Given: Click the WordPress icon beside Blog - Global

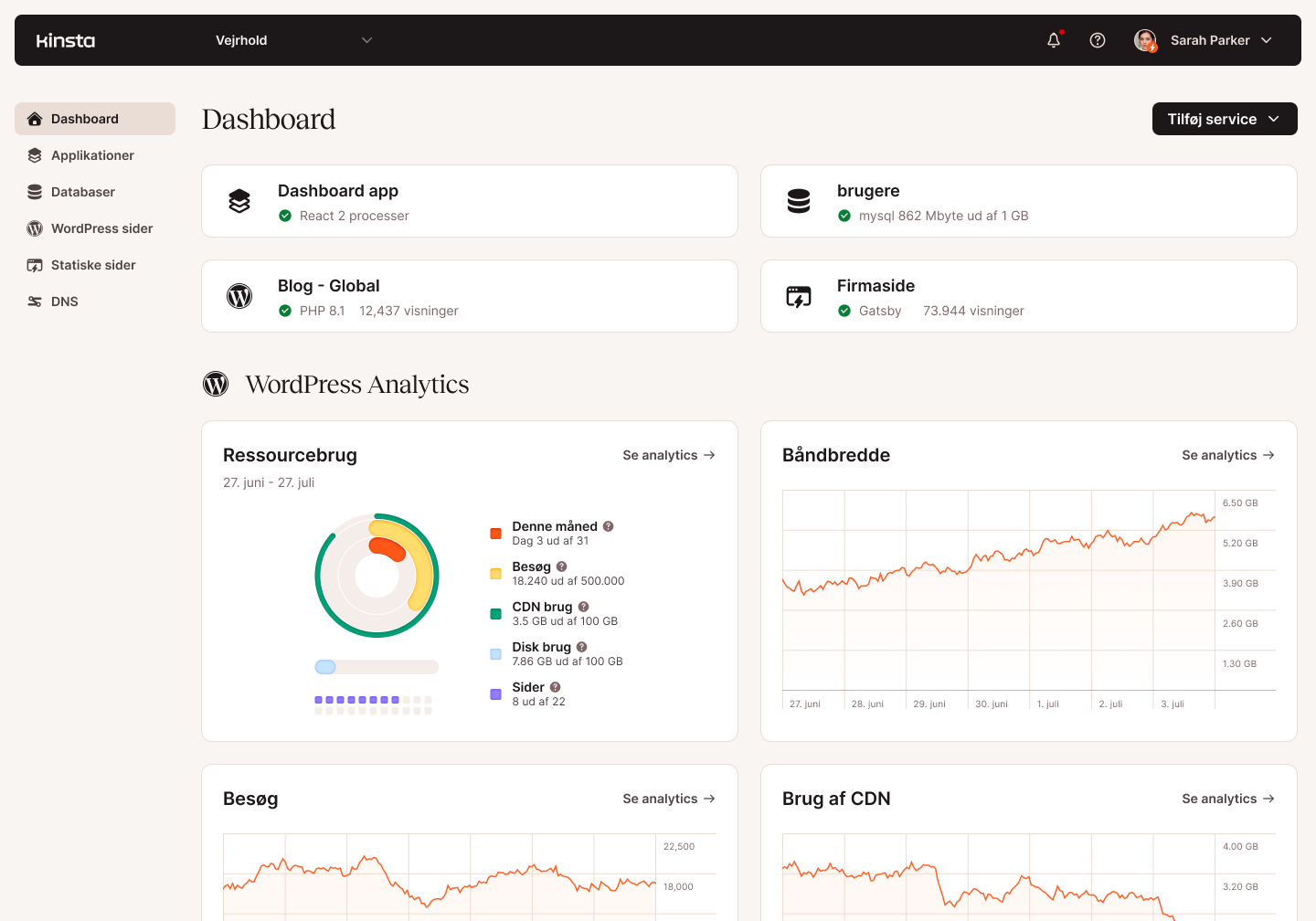Looking at the screenshot, I should tap(239, 296).
